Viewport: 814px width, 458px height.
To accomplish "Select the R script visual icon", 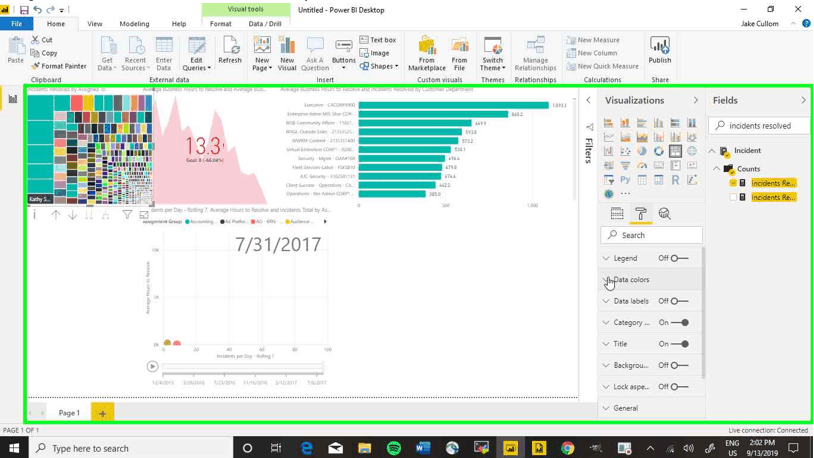I will coord(675,180).
